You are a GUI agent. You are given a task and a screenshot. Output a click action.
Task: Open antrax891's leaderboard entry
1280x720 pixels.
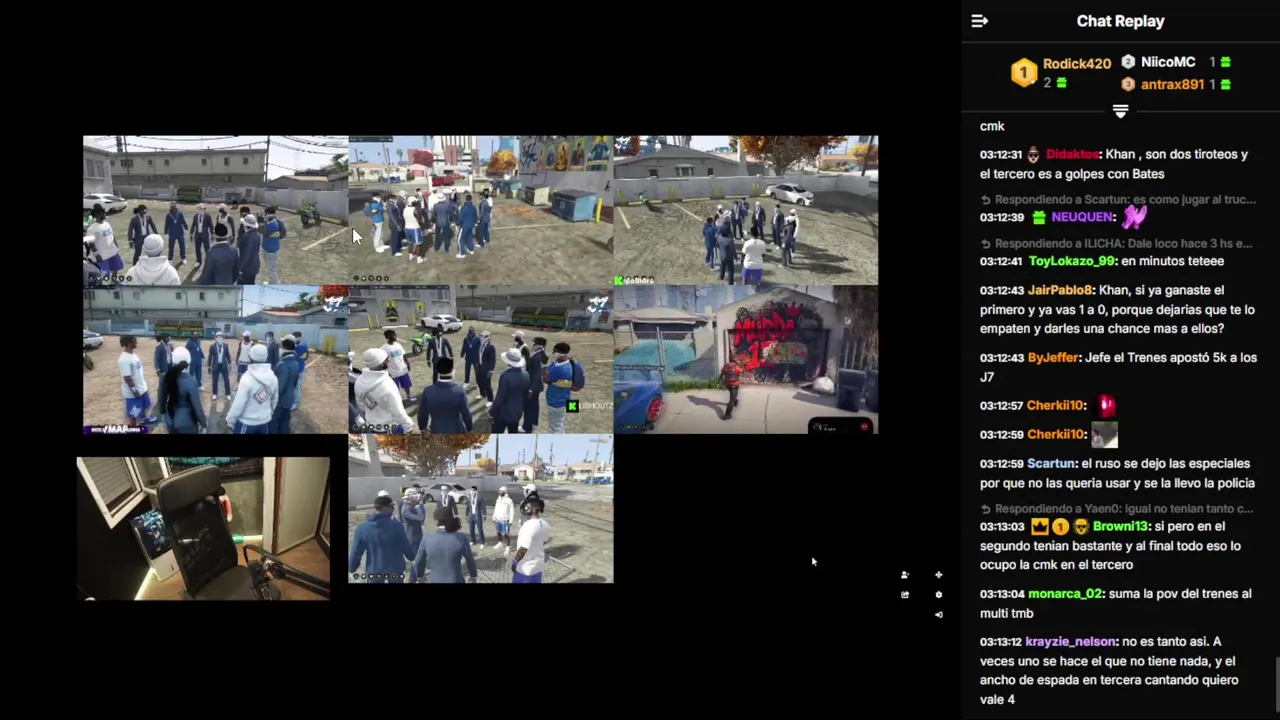click(x=1172, y=85)
